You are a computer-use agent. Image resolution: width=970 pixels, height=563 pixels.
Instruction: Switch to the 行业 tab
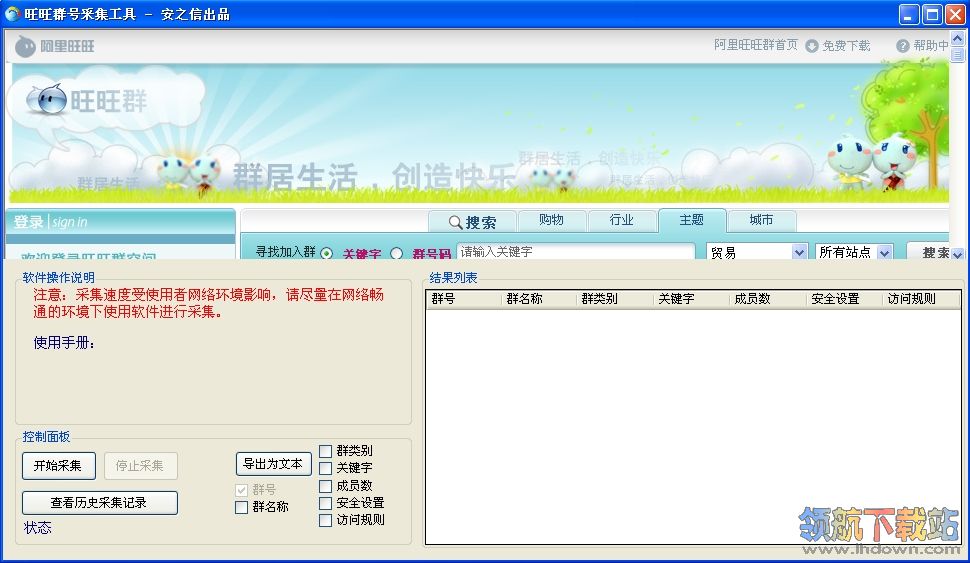(x=622, y=220)
